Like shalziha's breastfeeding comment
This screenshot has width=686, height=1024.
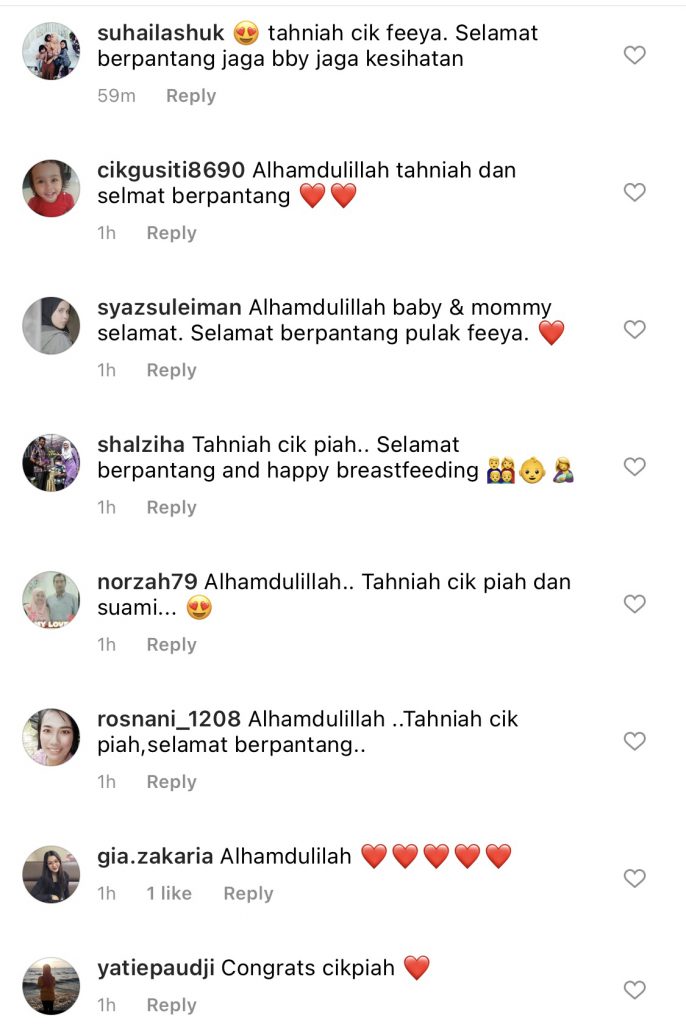pyautogui.click(x=634, y=466)
